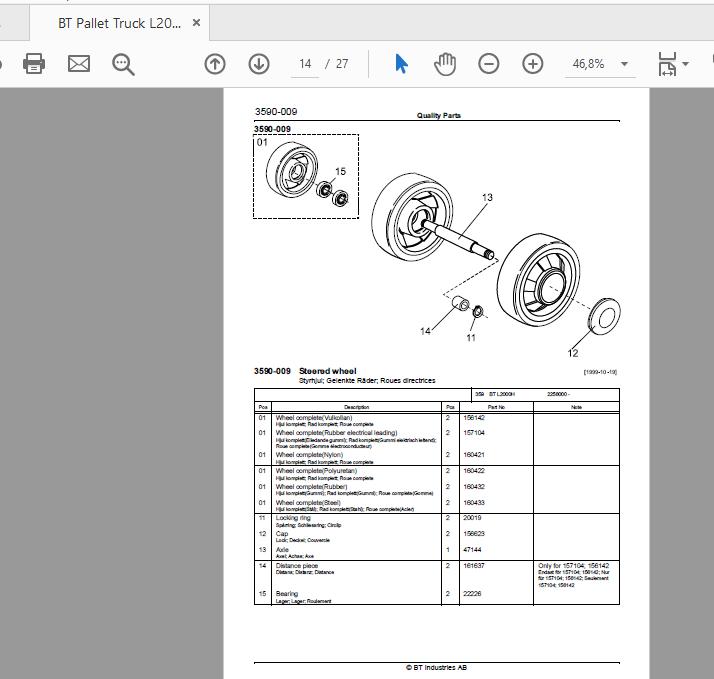Activate the hand pan tool
Viewport: 714px width, 679px height.
point(445,64)
